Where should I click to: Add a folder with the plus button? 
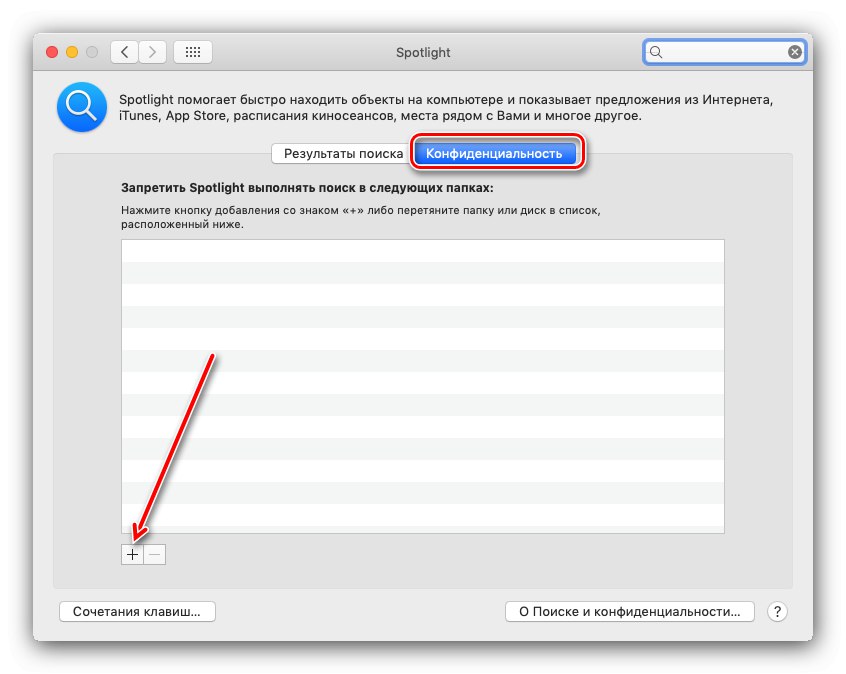(x=132, y=554)
